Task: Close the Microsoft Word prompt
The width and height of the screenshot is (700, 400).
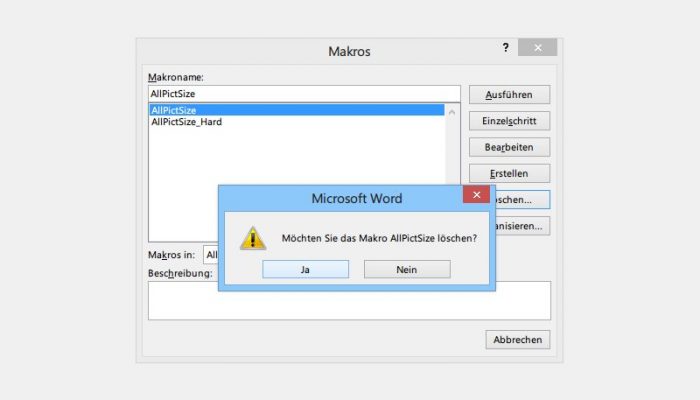Action: tap(476, 195)
